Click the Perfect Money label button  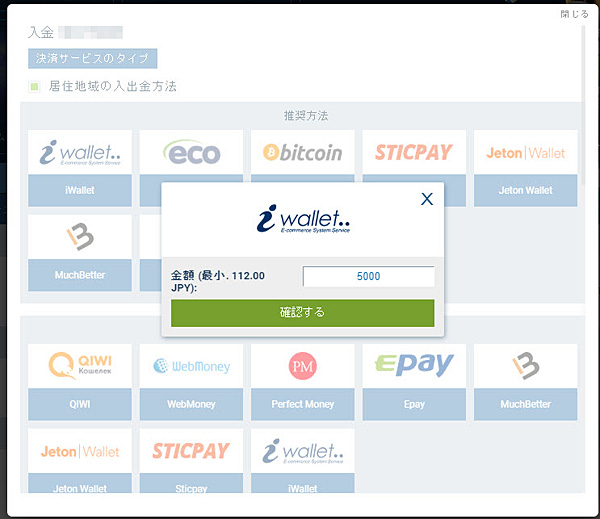pyautogui.click(x=303, y=405)
